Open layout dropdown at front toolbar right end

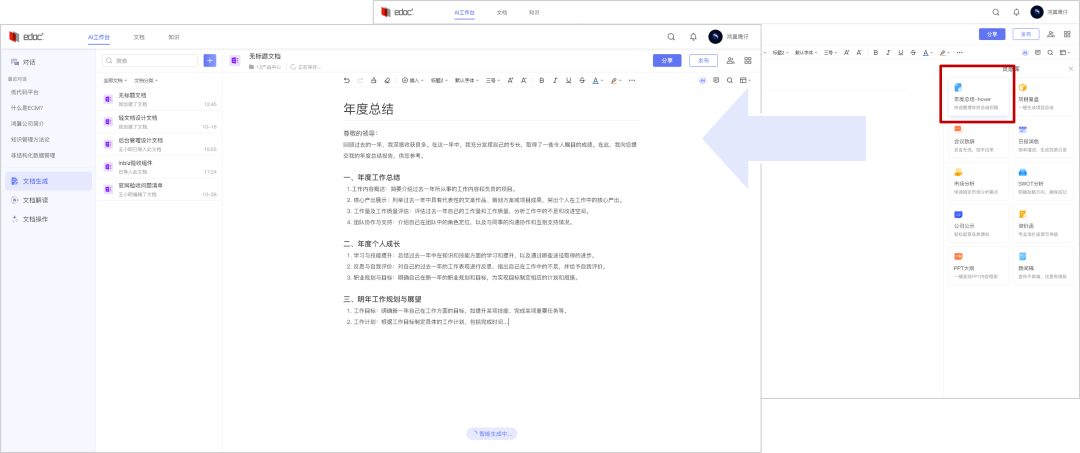click(x=745, y=81)
